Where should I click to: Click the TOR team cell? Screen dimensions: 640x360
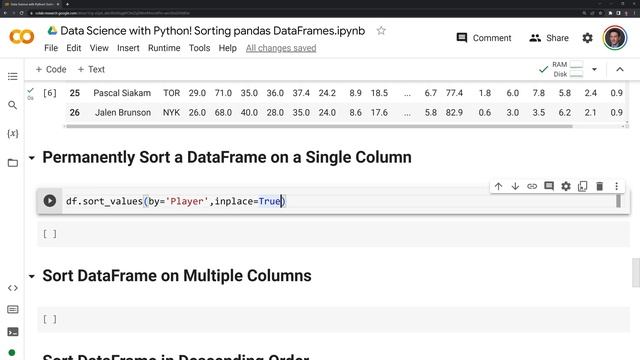click(171, 93)
